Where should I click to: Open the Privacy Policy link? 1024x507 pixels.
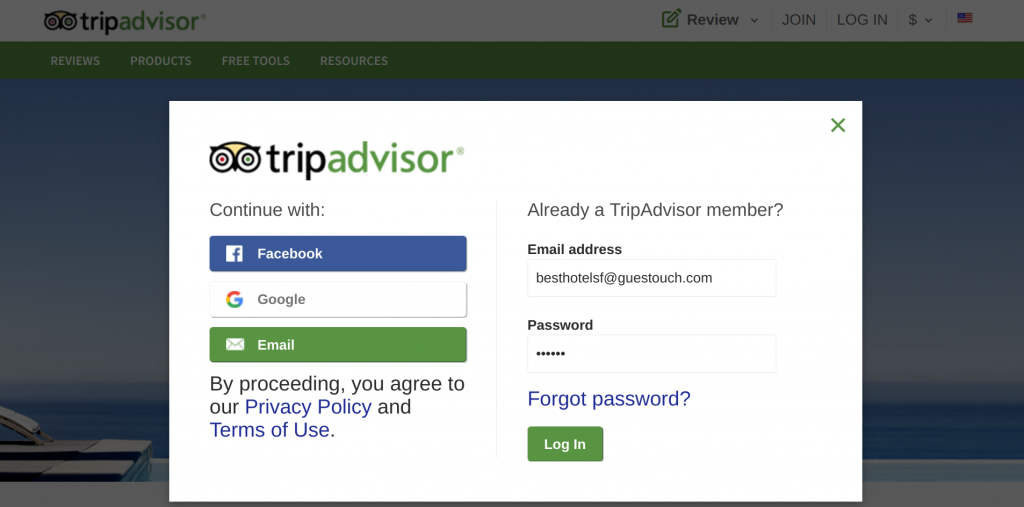[308, 406]
